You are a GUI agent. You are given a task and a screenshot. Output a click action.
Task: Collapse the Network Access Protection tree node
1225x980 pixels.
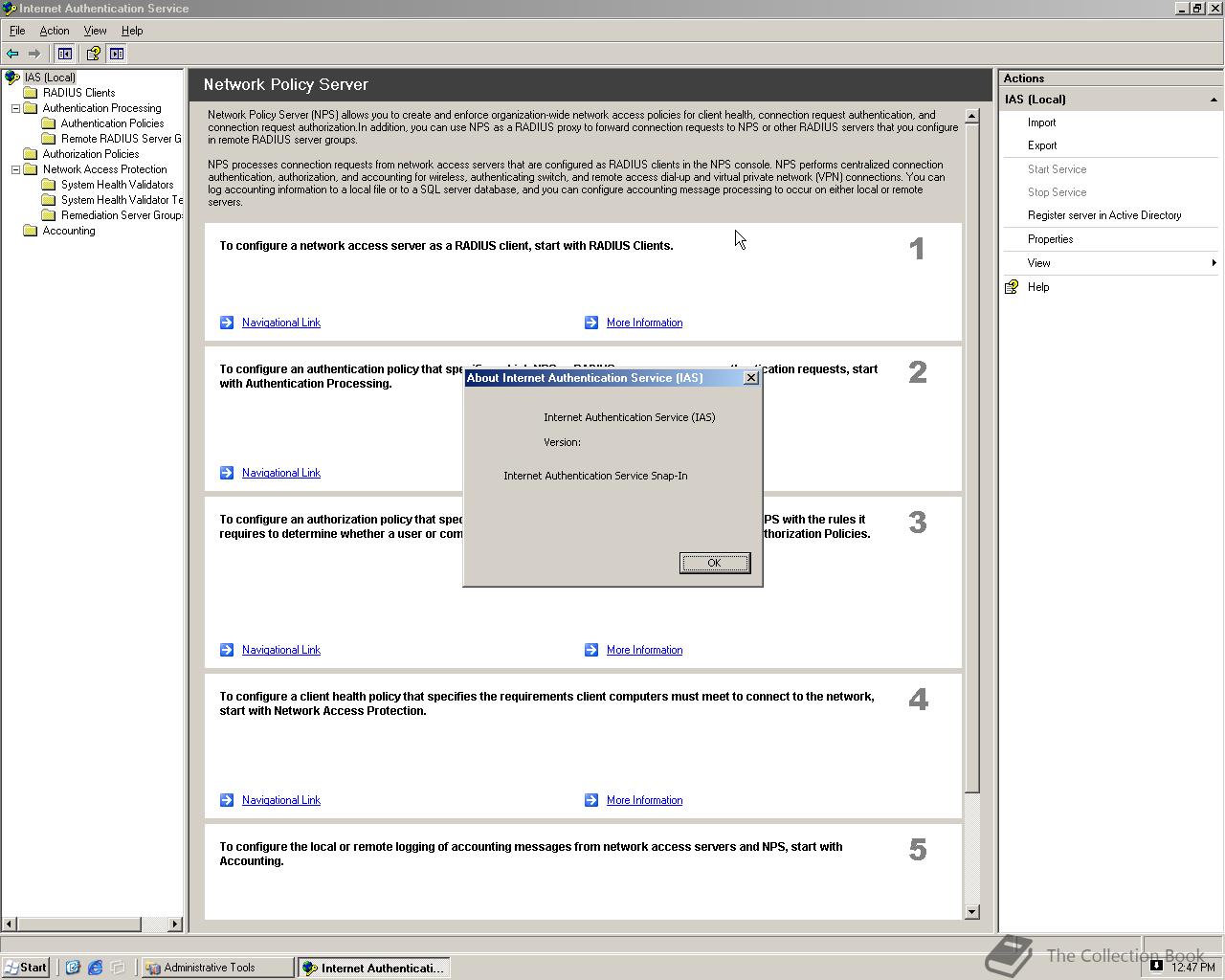coord(15,169)
